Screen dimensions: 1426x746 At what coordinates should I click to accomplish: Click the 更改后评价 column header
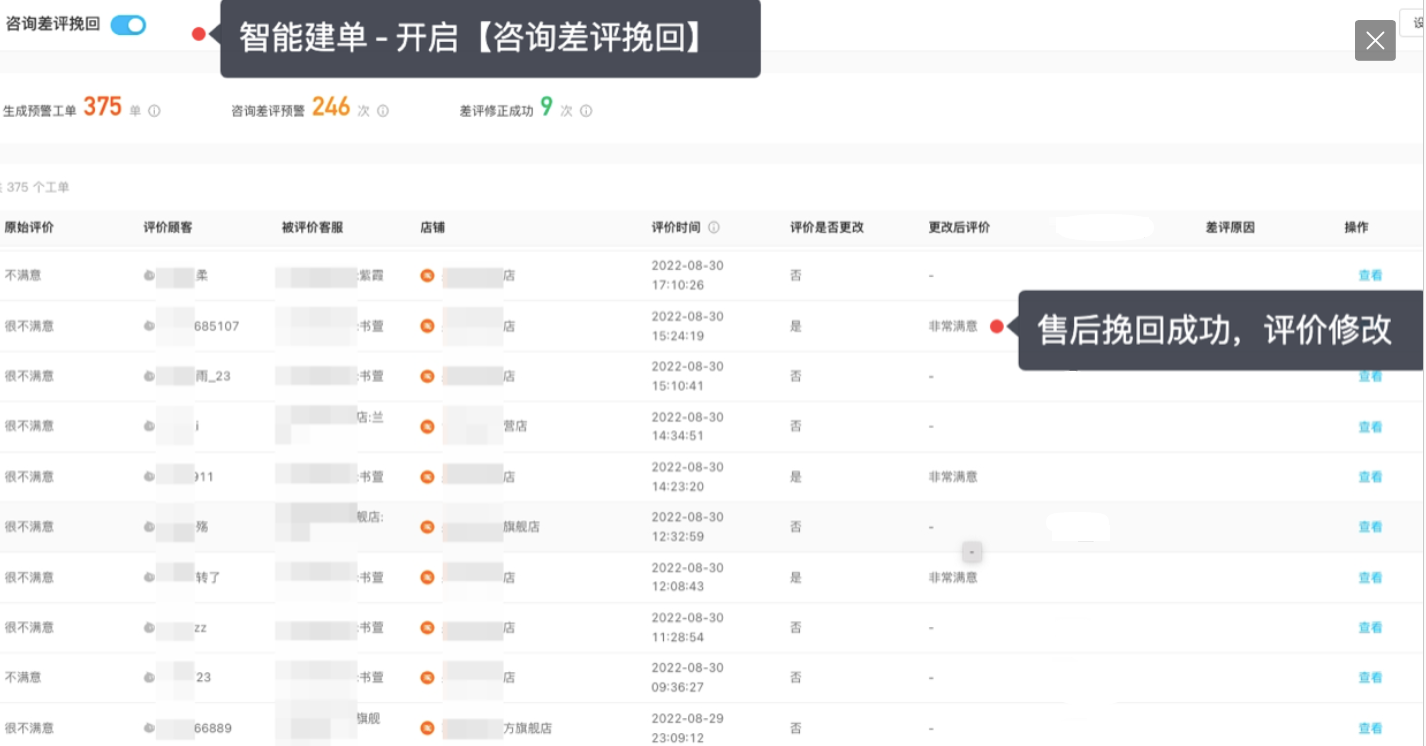[960, 228]
